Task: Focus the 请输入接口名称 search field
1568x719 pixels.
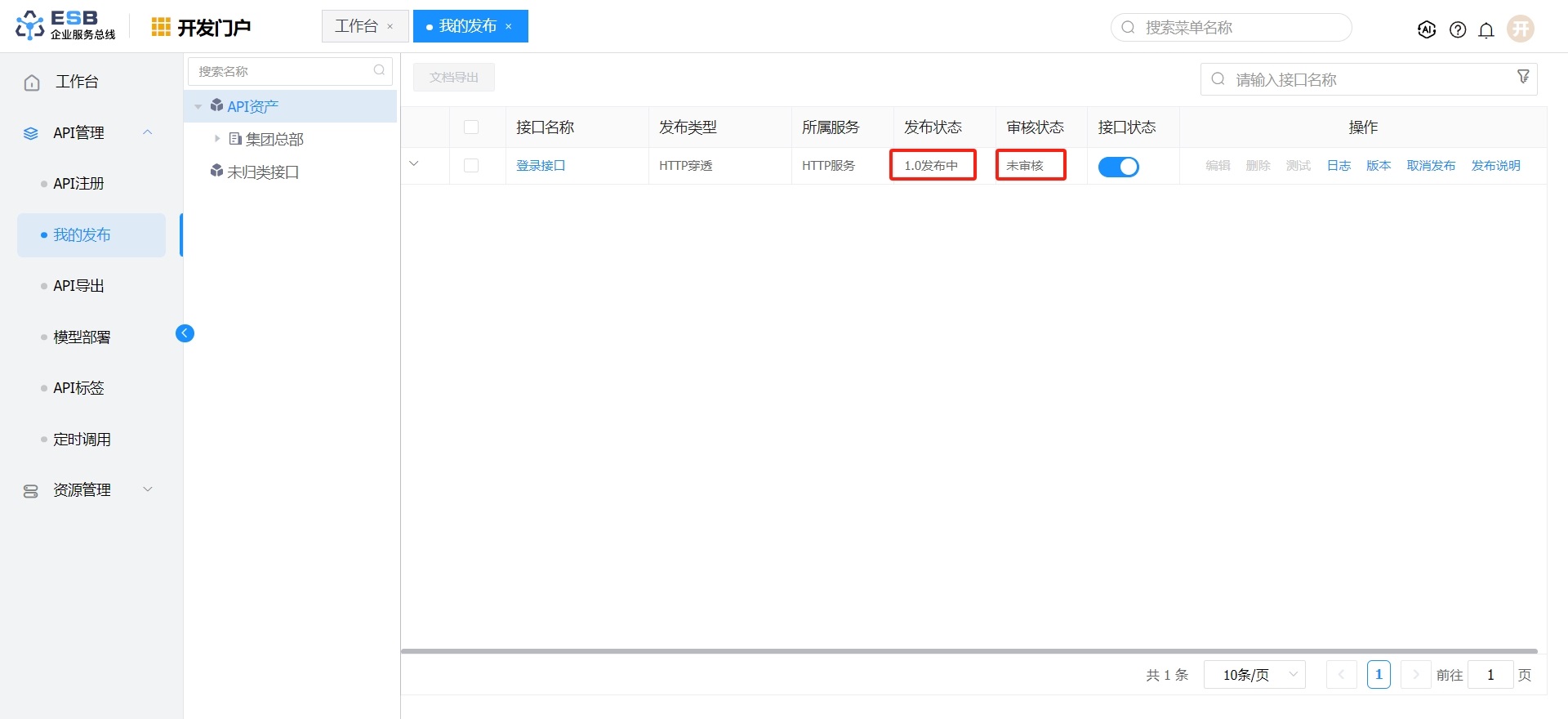Action: tap(1369, 79)
